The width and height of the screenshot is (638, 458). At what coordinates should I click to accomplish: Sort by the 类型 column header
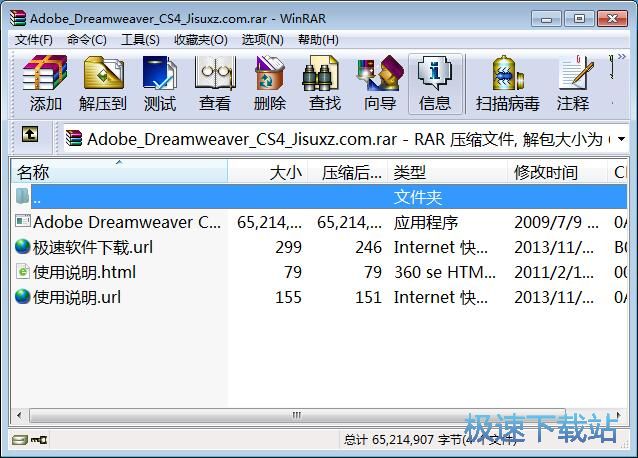pyautogui.click(x=448, y=172)
